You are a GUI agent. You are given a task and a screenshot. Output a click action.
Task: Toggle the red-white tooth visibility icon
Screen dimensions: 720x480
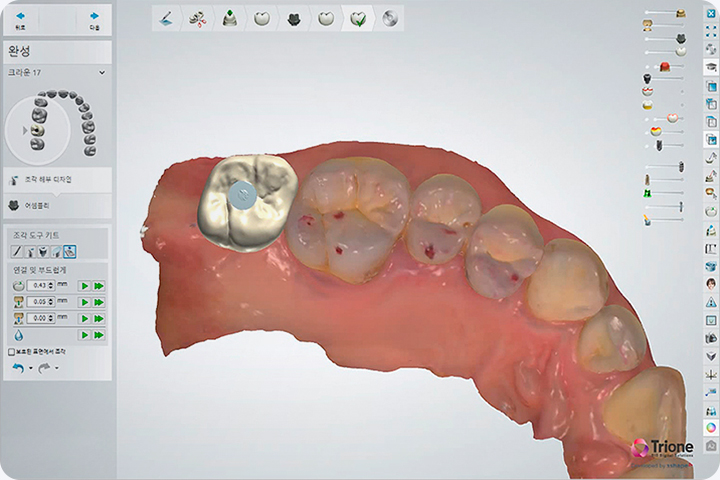coord(647,91)
